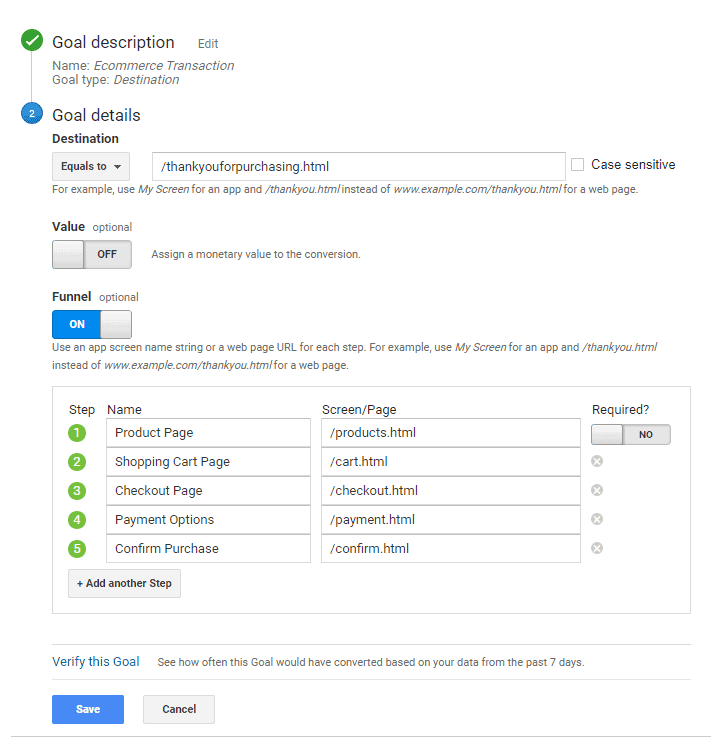Click the Goal type 'Destination' value
Image resolution: width=725 pixels, height=743 pixels.
[x=146, y=80]
